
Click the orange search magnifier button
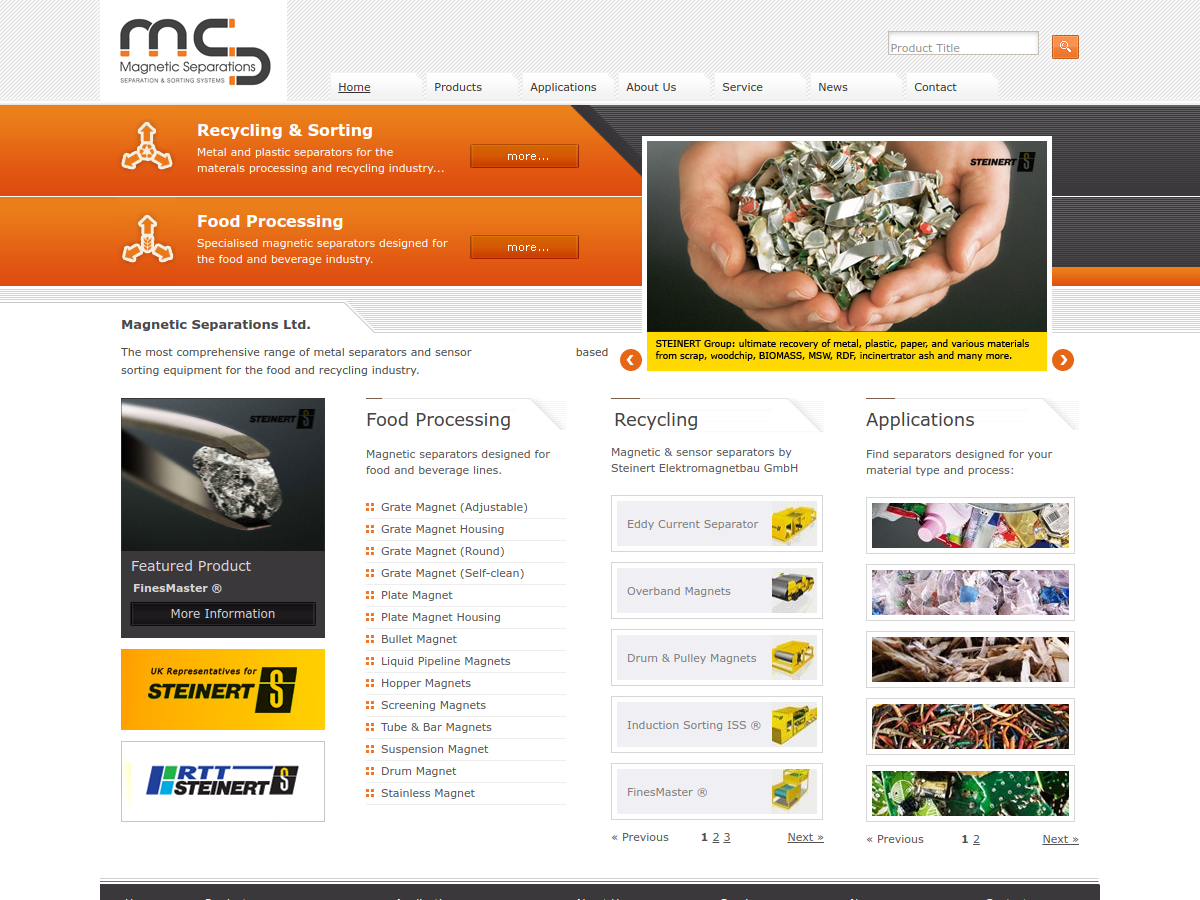point(1065,47)
